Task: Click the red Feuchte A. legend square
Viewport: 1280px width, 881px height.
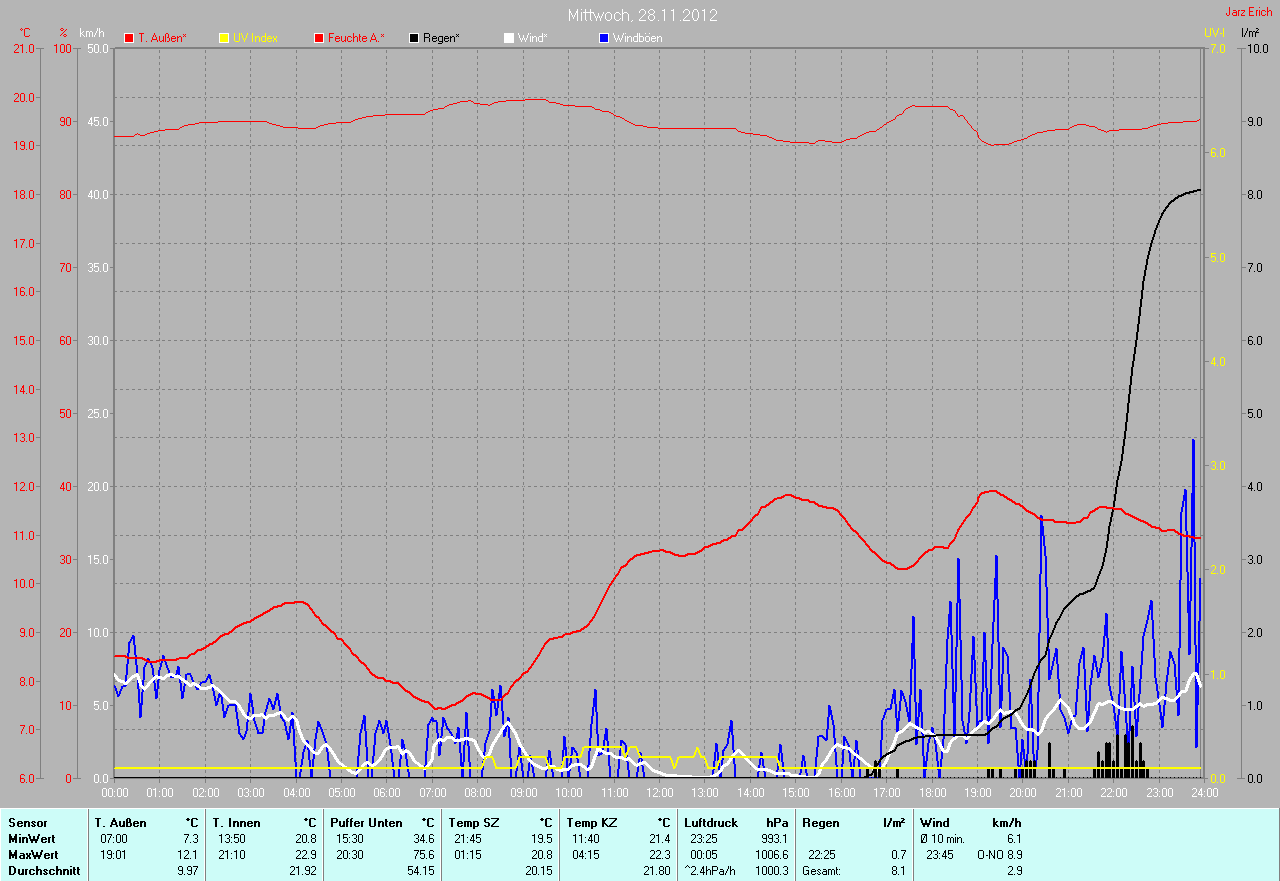Action: click(320, 38)
